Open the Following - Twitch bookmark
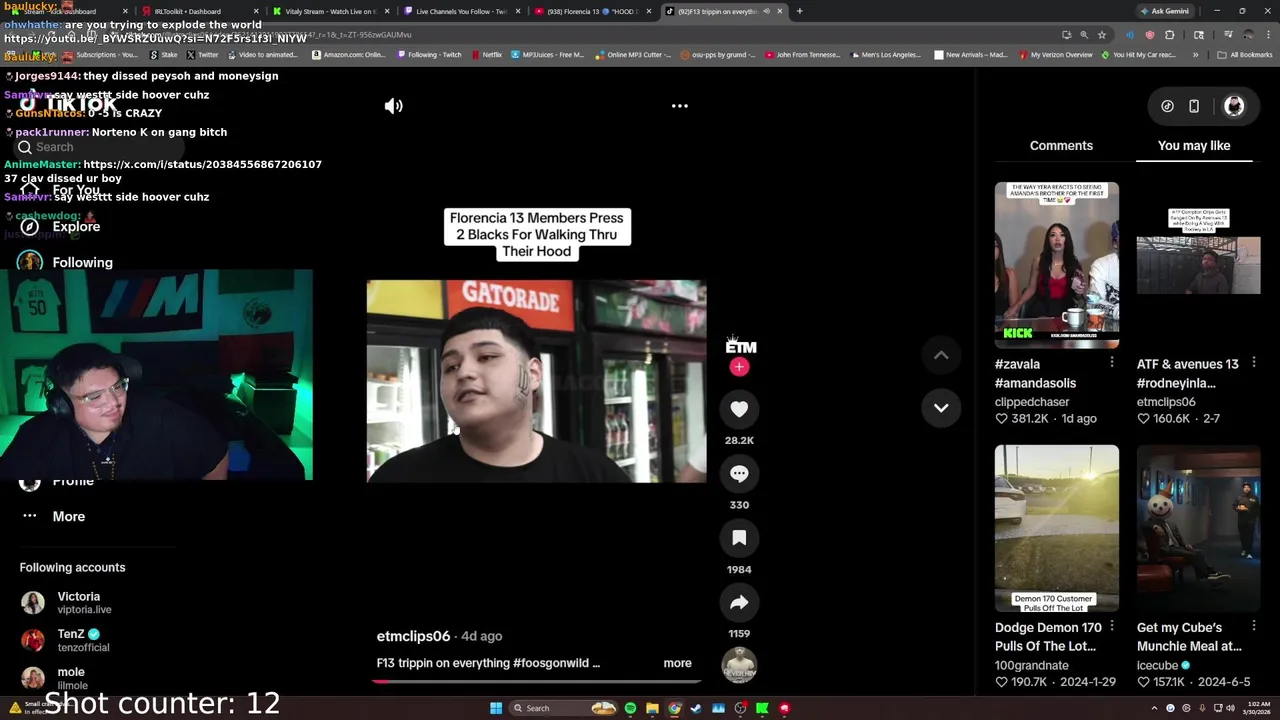 click(x=428, y=55)
